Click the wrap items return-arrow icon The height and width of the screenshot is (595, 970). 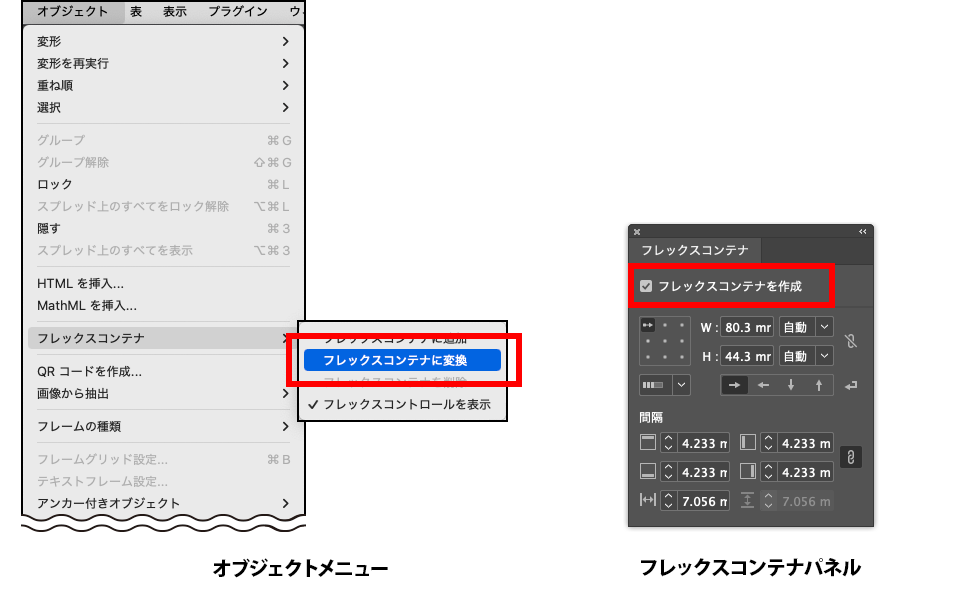click(851, 384)
